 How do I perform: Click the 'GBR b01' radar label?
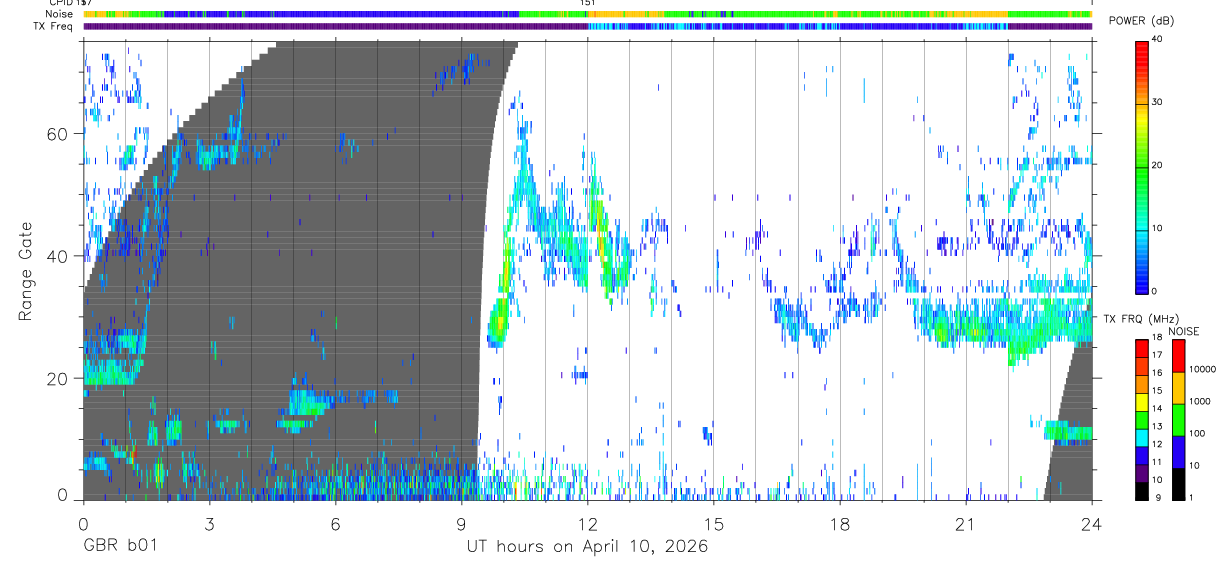119,546
